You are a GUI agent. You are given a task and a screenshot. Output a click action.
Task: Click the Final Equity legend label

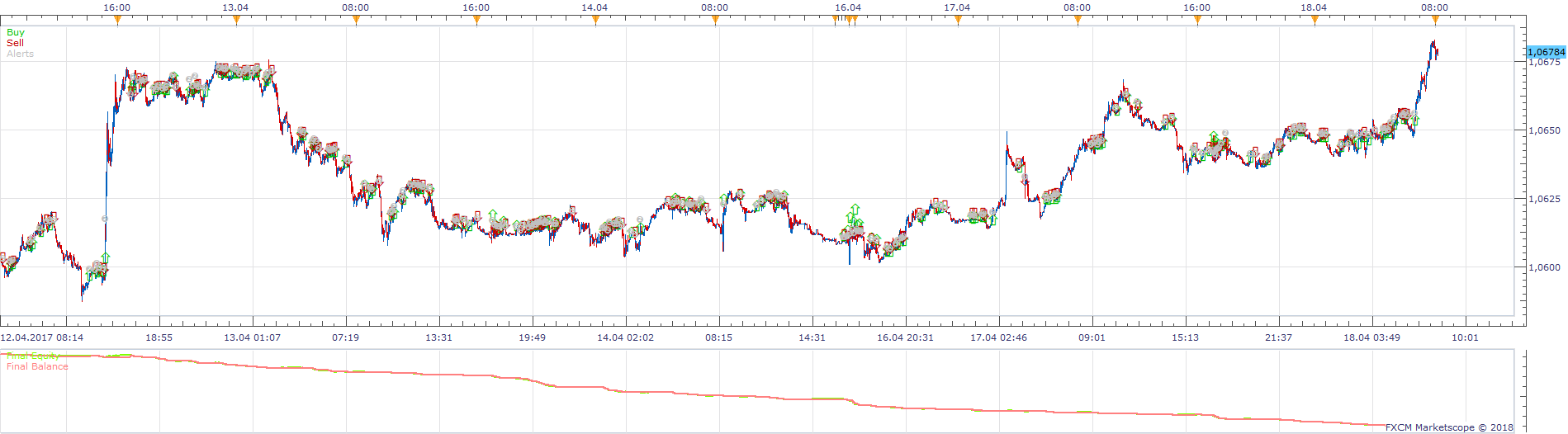tap(33, 356)
